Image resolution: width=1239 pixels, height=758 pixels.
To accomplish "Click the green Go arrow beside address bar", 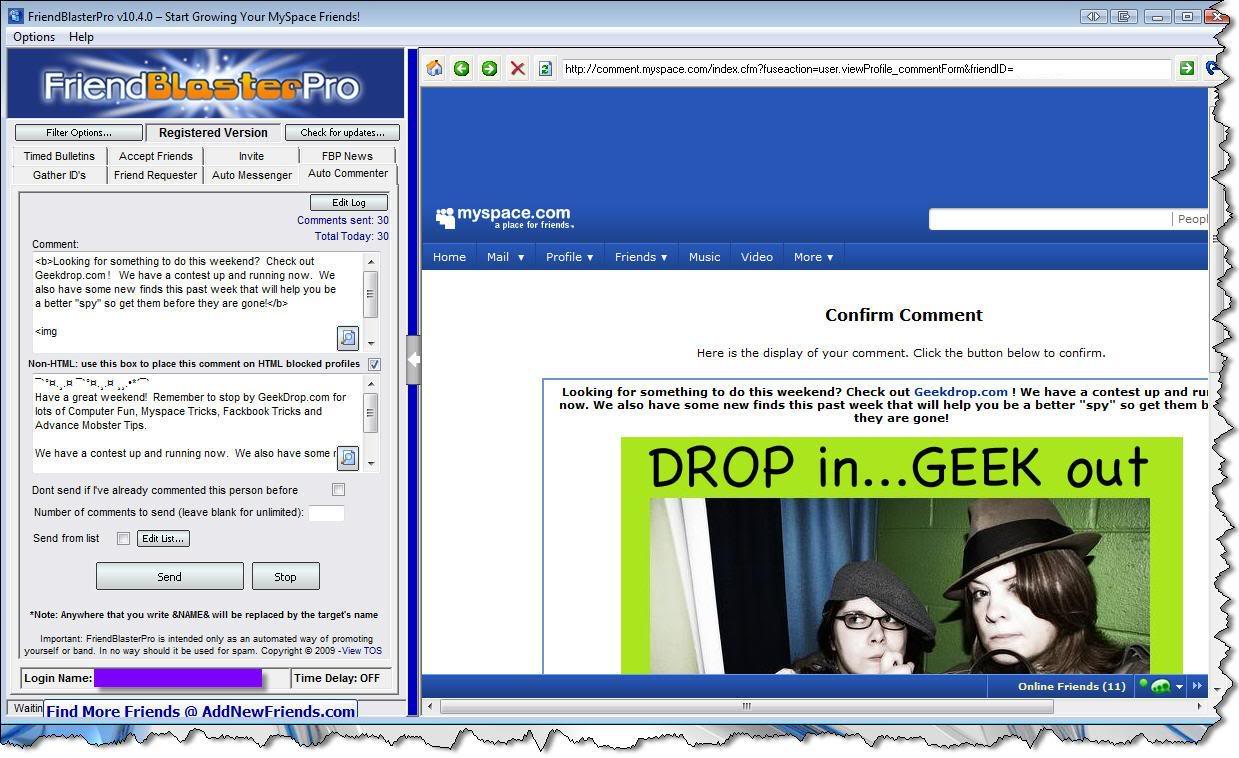I will (x=1186, y=68).
